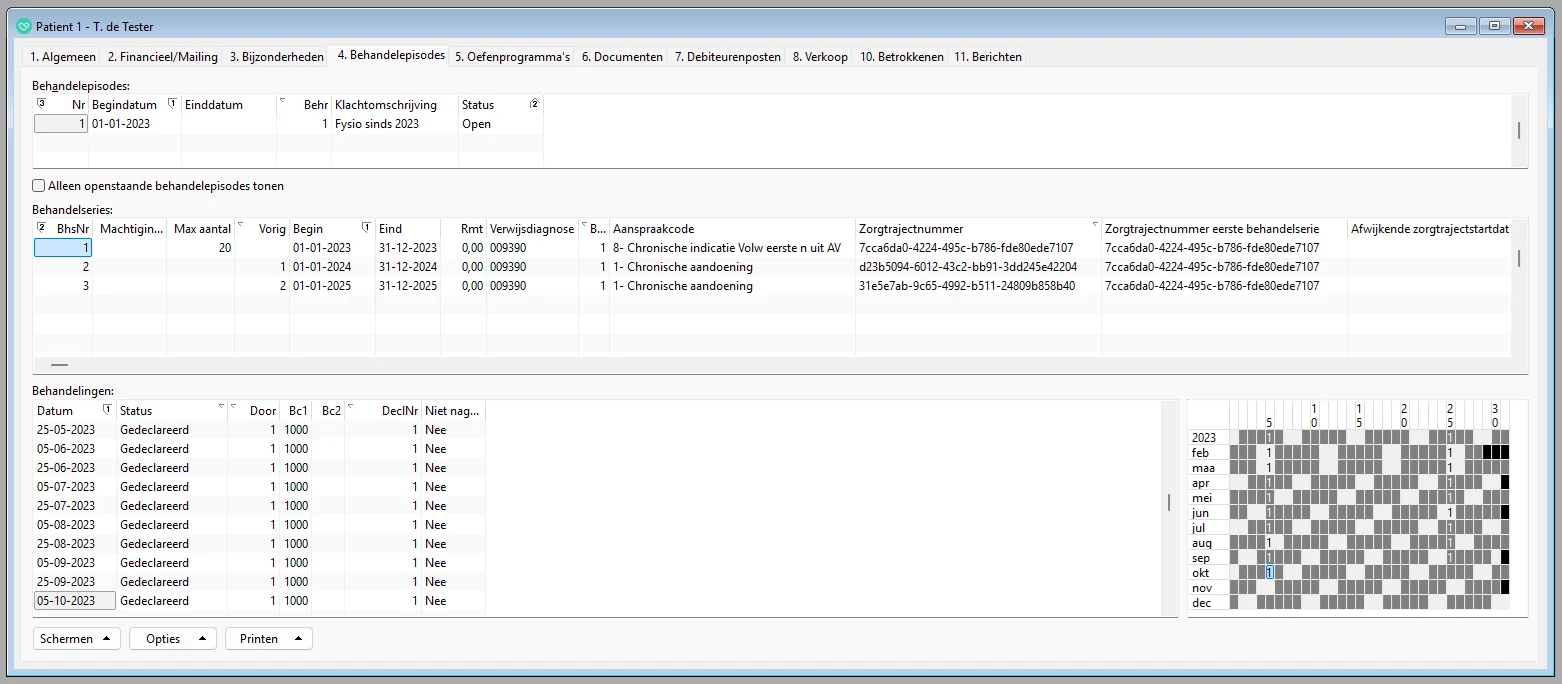This screenshot has width=1562, height=684.
Task: Click sort indicator on BhsNr column header
Action: [x=41, y=228]
